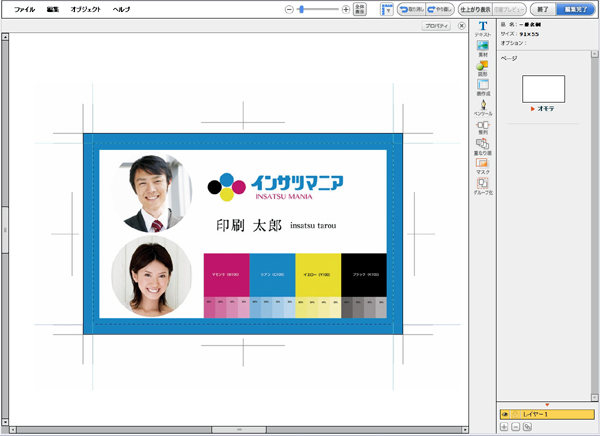The width and height of the screenshot is (600, 436).
Task: Click the canvas horizontal scrollbar thumb
Action: (239, 430)
